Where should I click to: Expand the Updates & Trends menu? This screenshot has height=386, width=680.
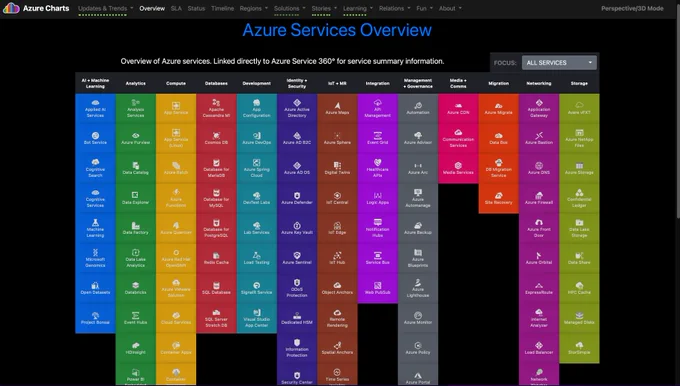tap(105, 8)
